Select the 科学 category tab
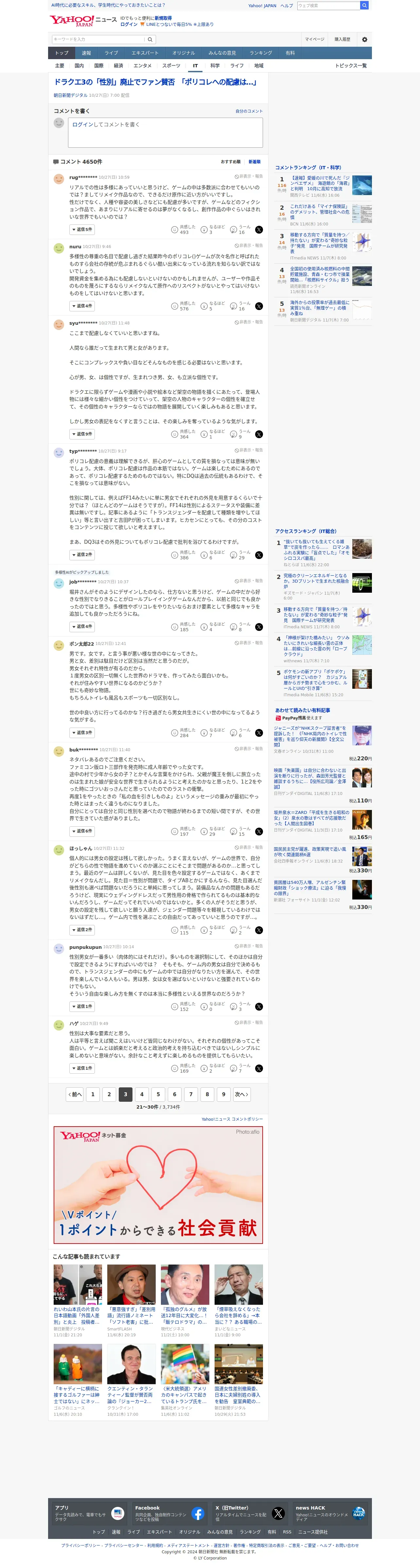Viewport: 420px width, 1568px height. pos(215,66)
